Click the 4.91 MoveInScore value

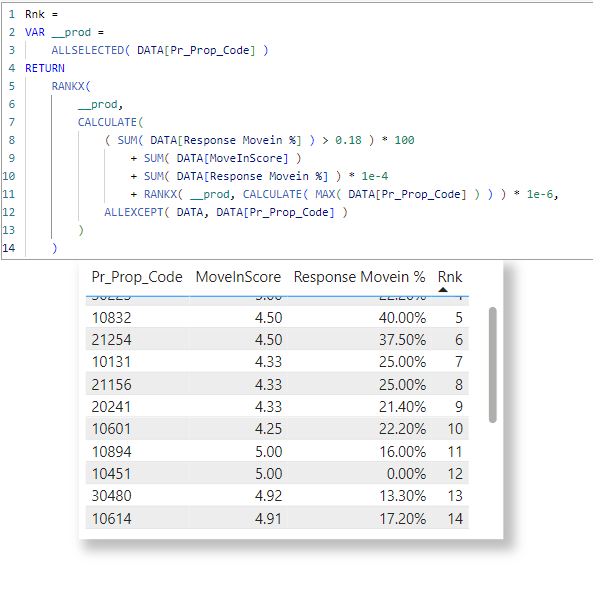tap(268, 518)
